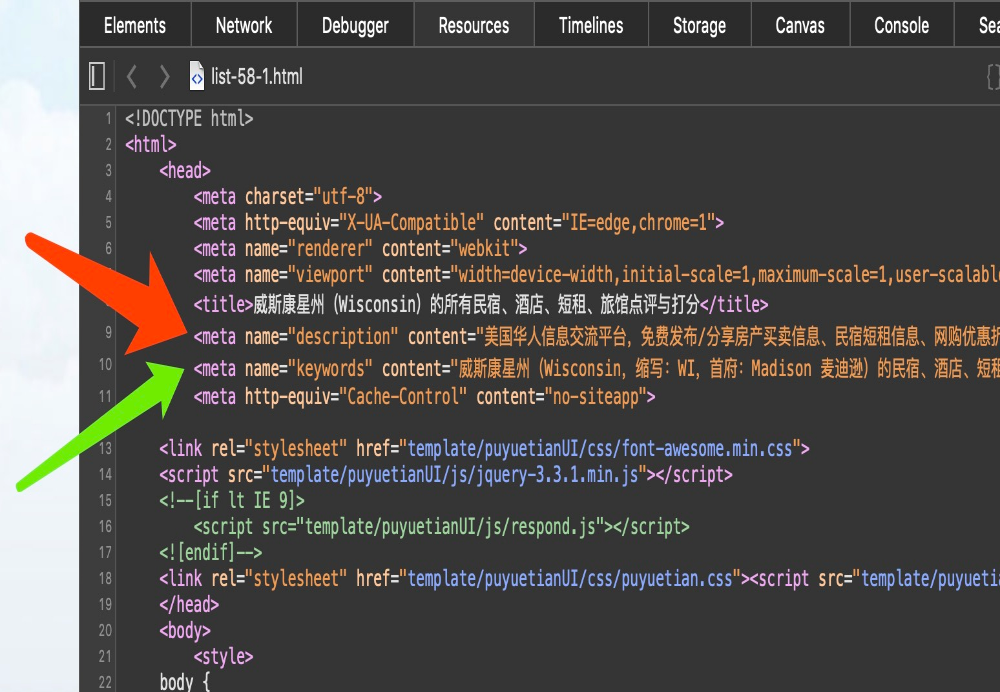This screenshot has height=692, width=1000.
Task: Open the Timelines tab
Action: click(x=591, y=26)
